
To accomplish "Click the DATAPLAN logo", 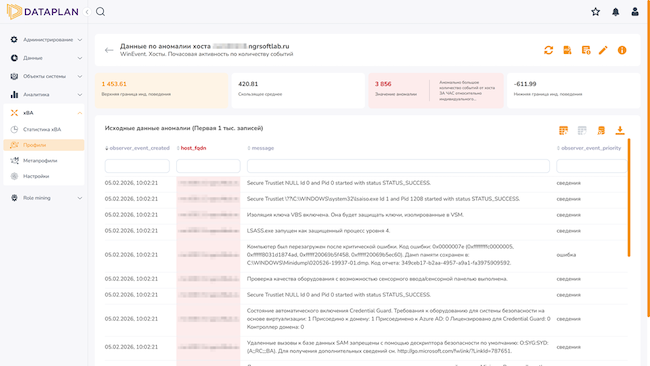I will 43,12.
